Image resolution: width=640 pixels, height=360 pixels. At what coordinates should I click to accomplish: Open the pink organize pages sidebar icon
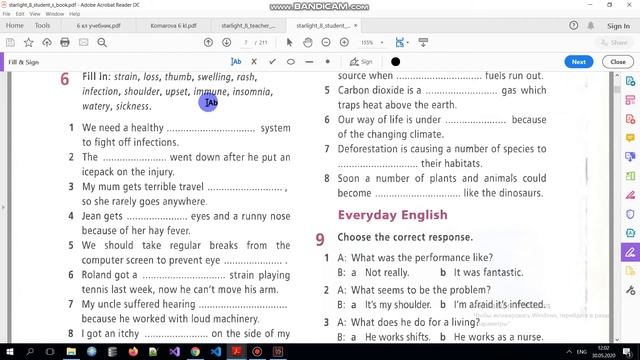tap(630, 100)
